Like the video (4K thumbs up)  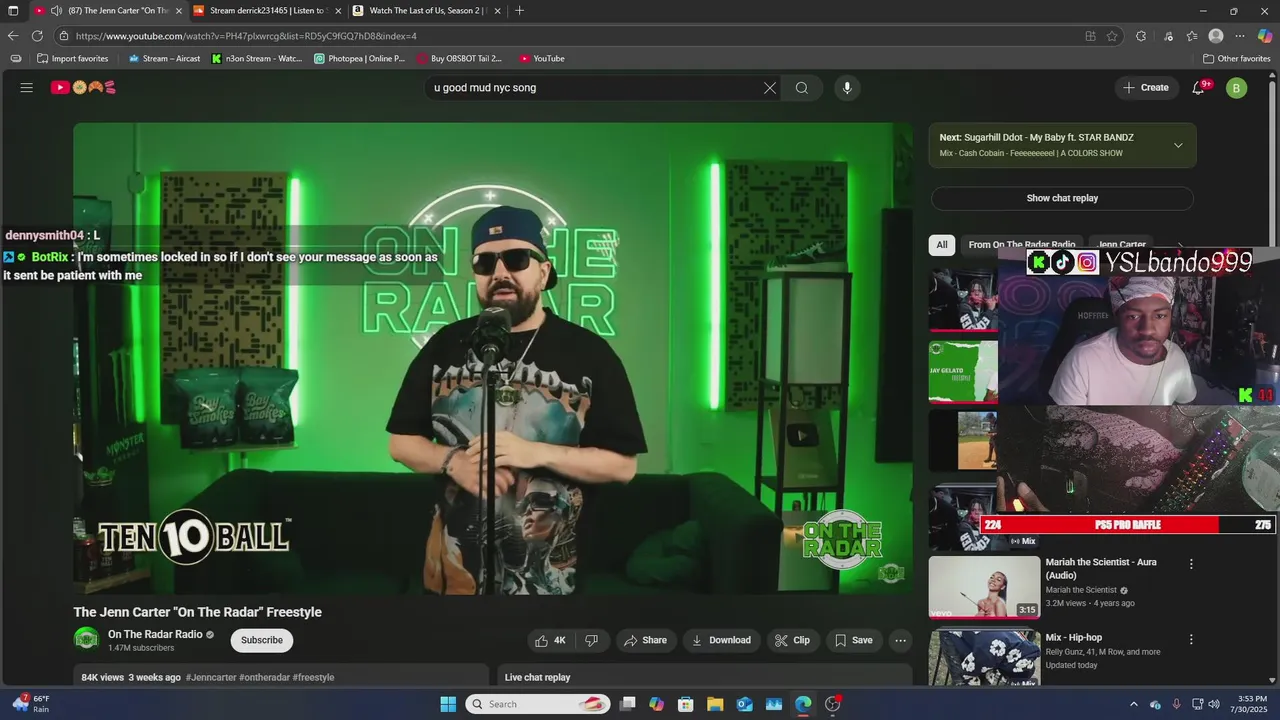click(x=550, y=640)
